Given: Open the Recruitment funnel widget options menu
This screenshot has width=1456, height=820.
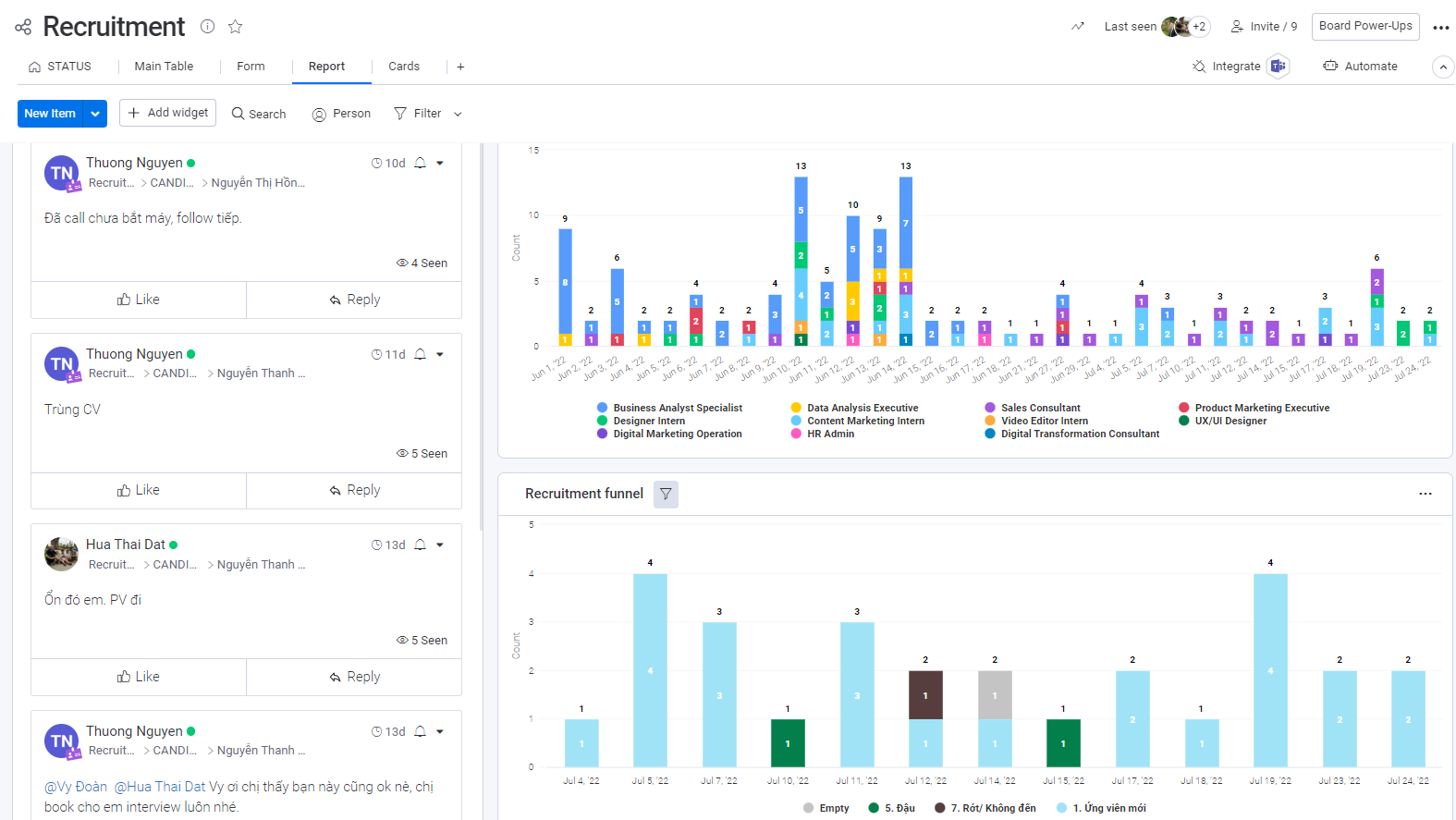Looking at the screenshot, I should (1425, 494).
